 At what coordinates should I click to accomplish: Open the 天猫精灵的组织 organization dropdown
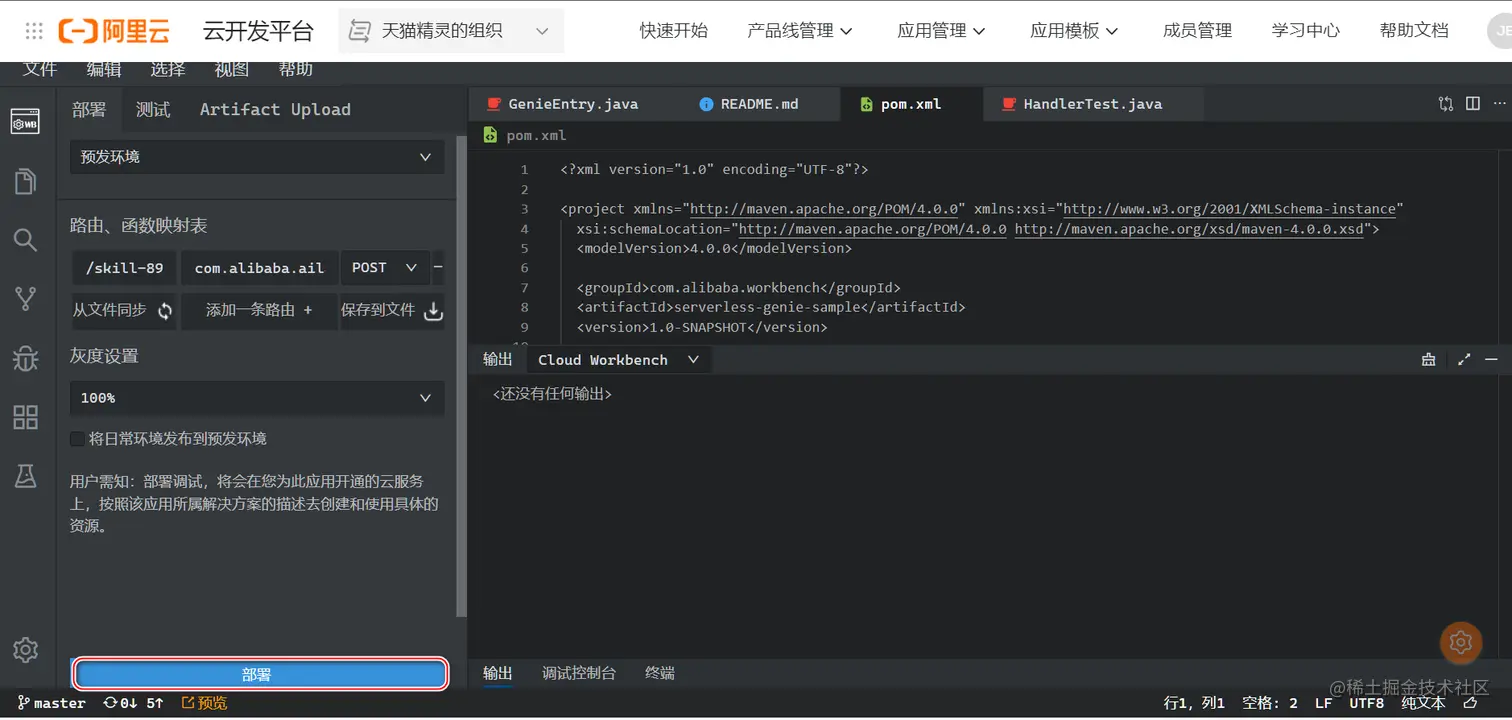coord(451,31)
